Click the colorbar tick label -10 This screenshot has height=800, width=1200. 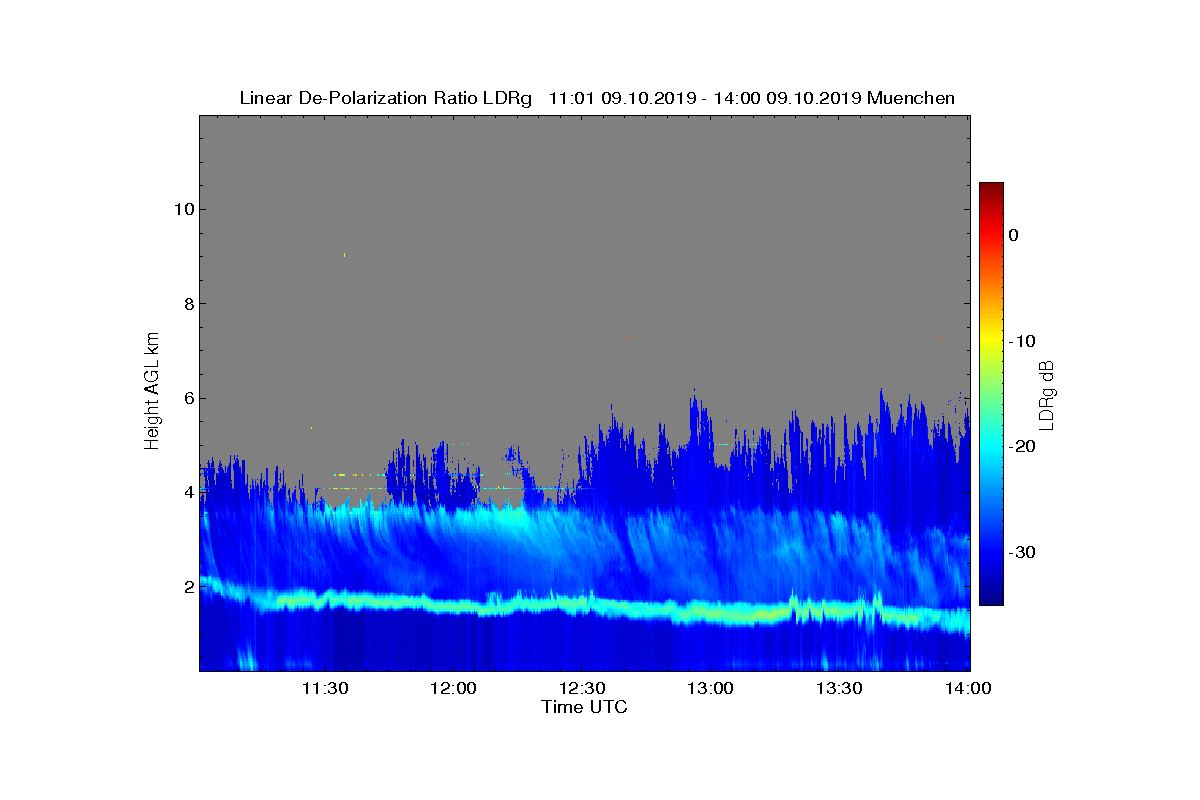tap(1021, 341)
